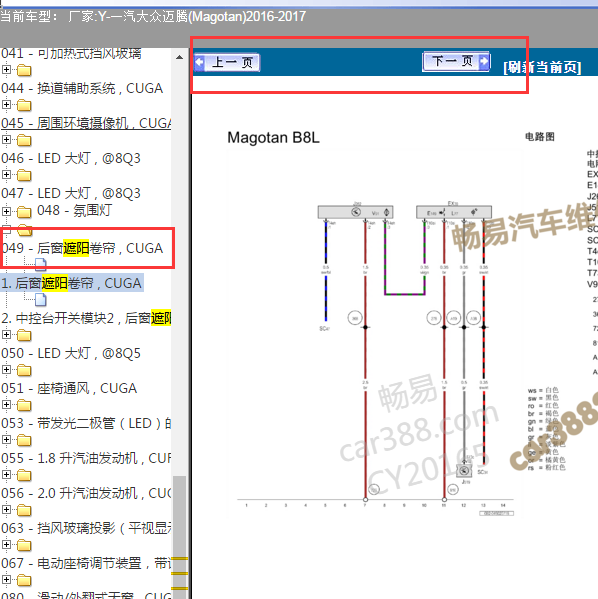The height and width of the screenshot is (599, 598).
Task: Go to previous page with 上一页
Action: [x=227, y=62]
